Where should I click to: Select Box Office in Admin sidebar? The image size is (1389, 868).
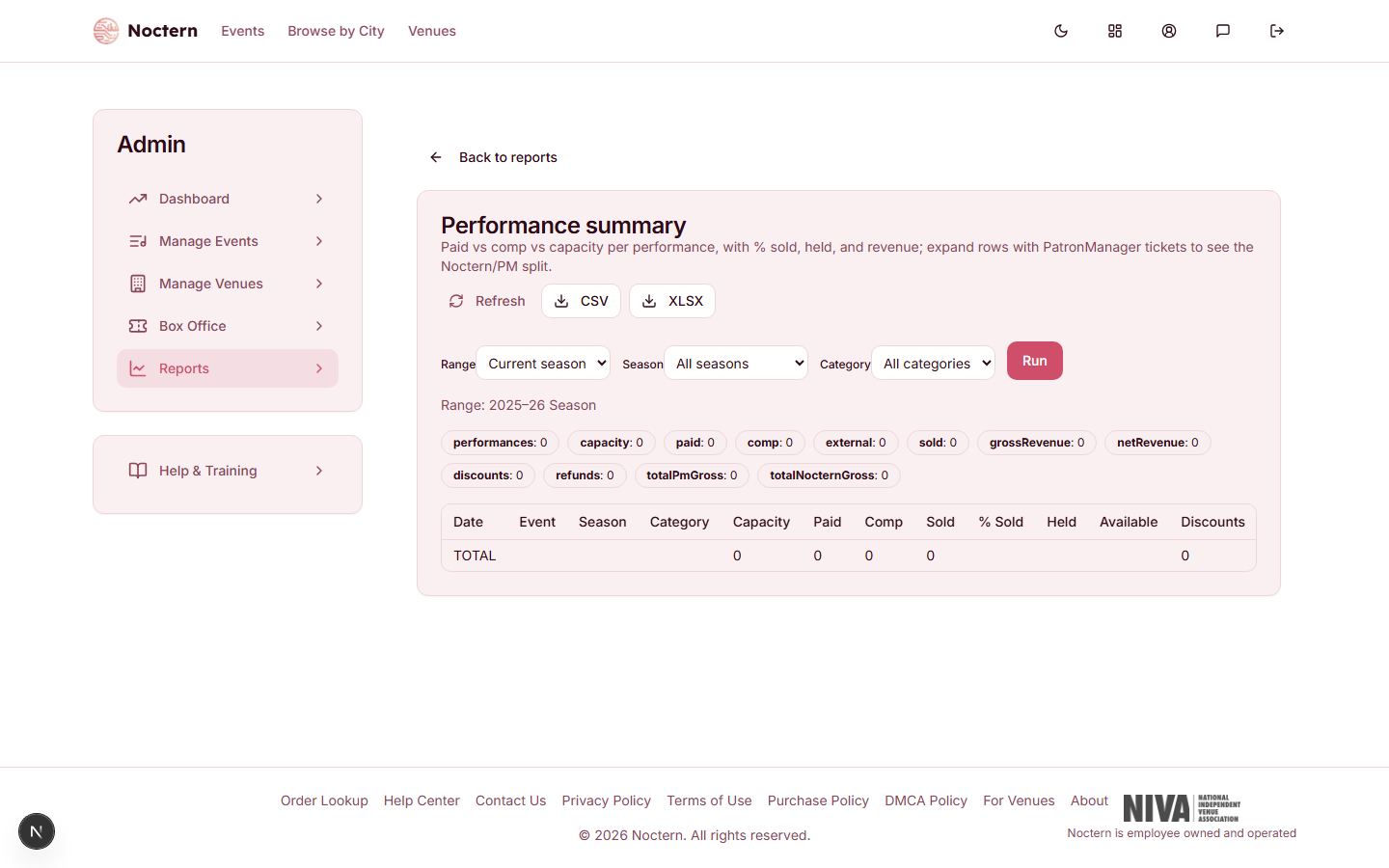coord(228,326)
